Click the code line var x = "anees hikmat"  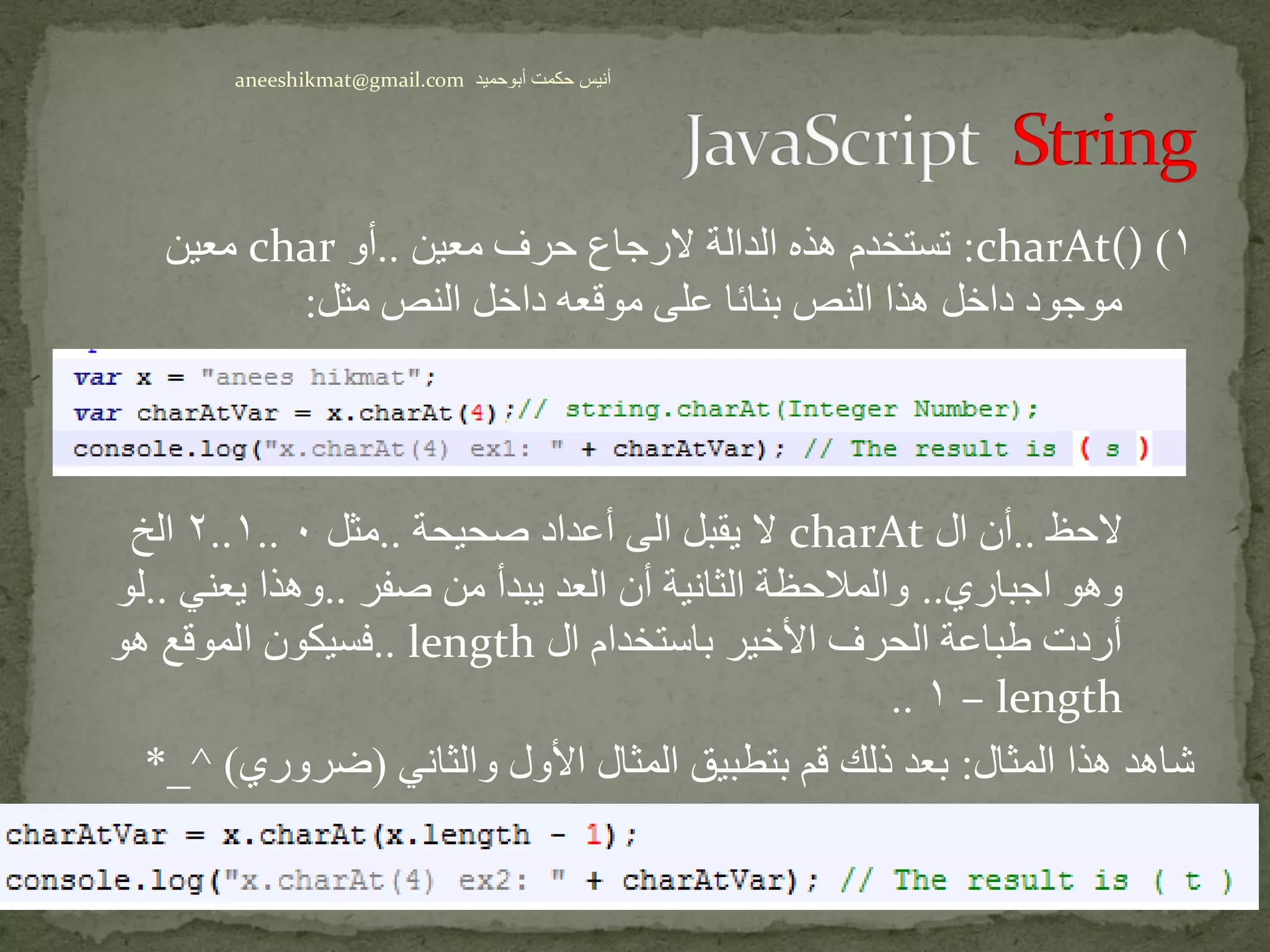(254, 377)
